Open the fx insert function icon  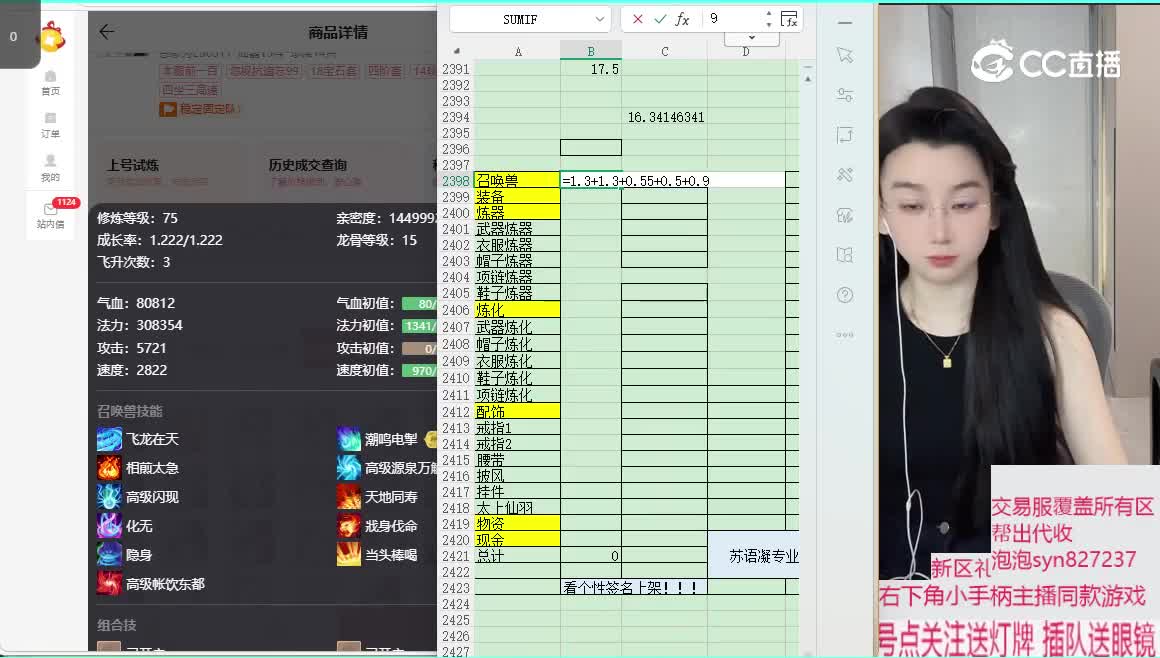tap(683, 19)
